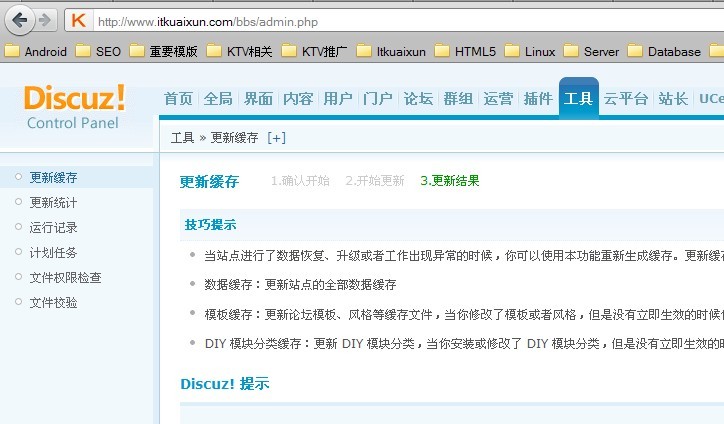Click the browser forward arrow button

tap(45, 20)
